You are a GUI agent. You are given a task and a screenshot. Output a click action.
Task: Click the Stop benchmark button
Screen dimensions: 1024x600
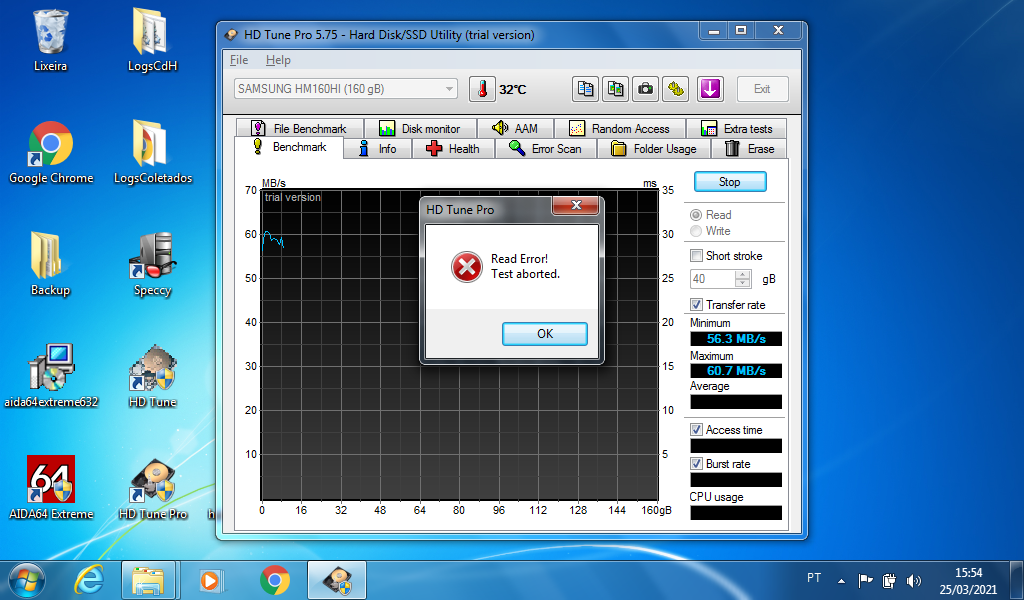point(730,182)
